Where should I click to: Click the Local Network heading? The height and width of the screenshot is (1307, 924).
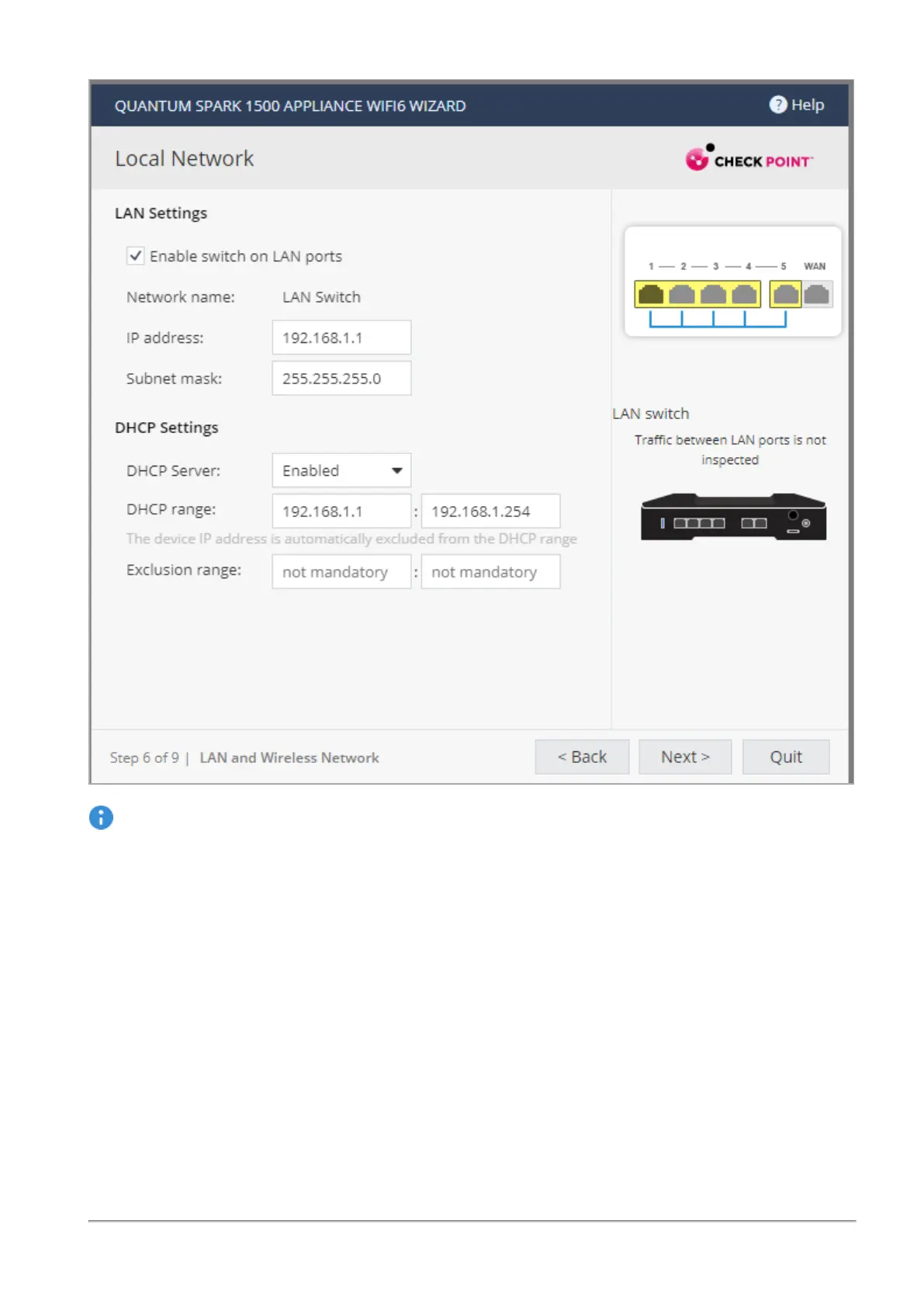185,158
